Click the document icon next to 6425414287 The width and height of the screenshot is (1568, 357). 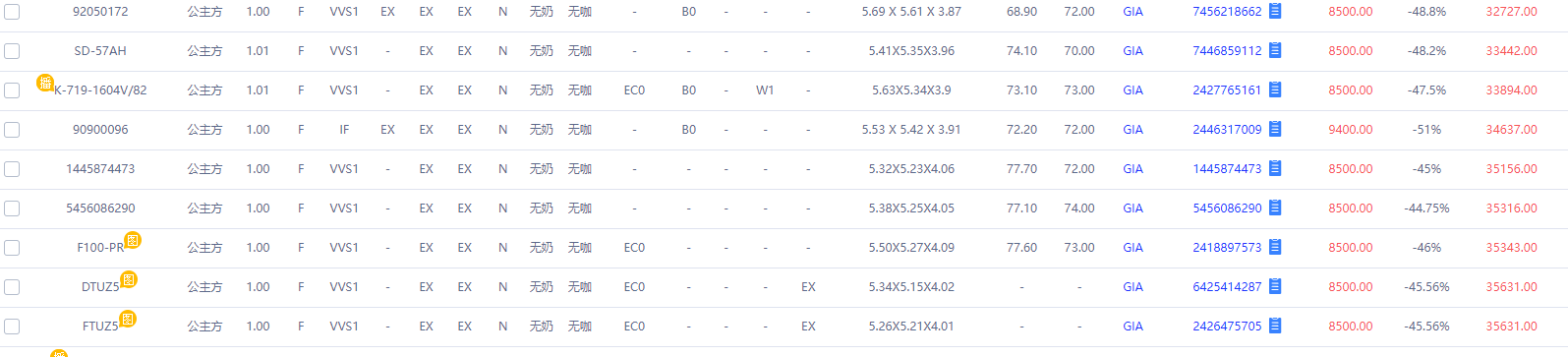tap(1275, 286)
